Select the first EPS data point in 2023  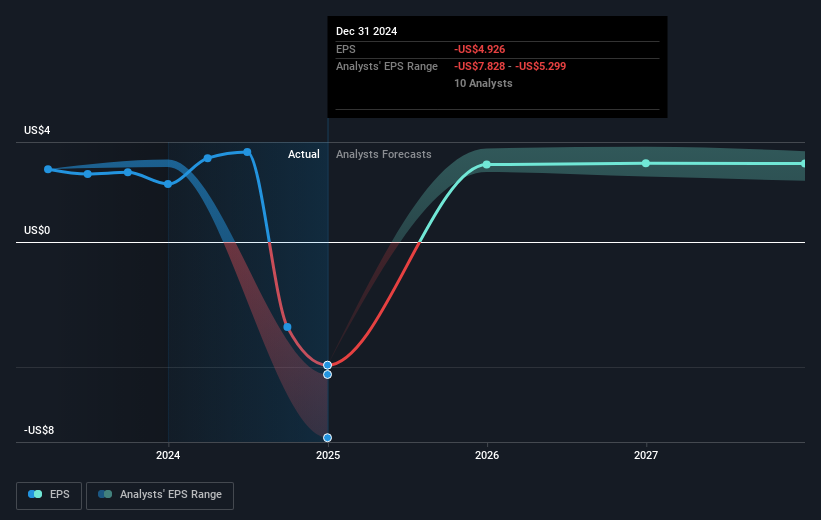click(48, 169)
